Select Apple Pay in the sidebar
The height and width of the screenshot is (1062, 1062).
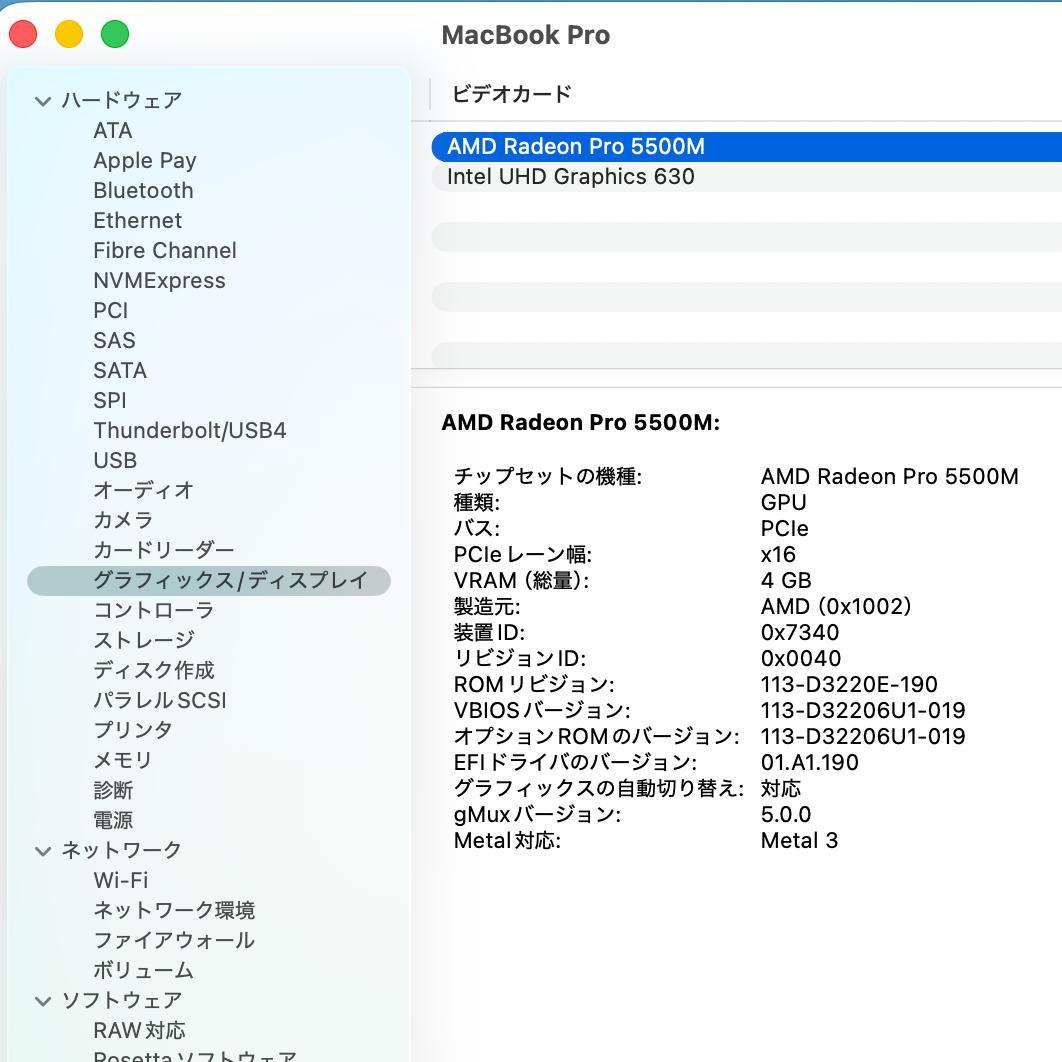tap(144, 160)
